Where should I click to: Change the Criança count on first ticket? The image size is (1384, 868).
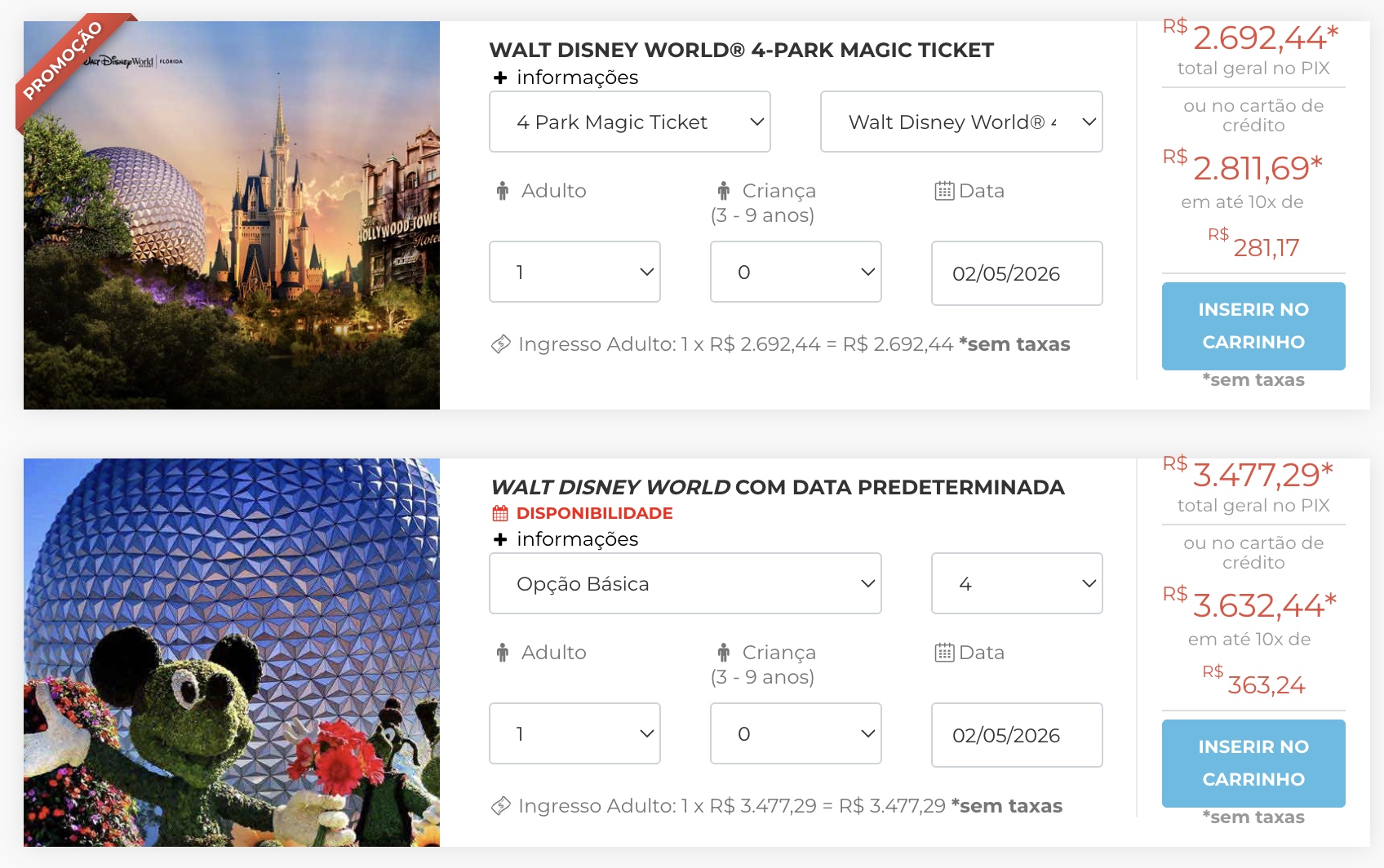coord(796,272)
